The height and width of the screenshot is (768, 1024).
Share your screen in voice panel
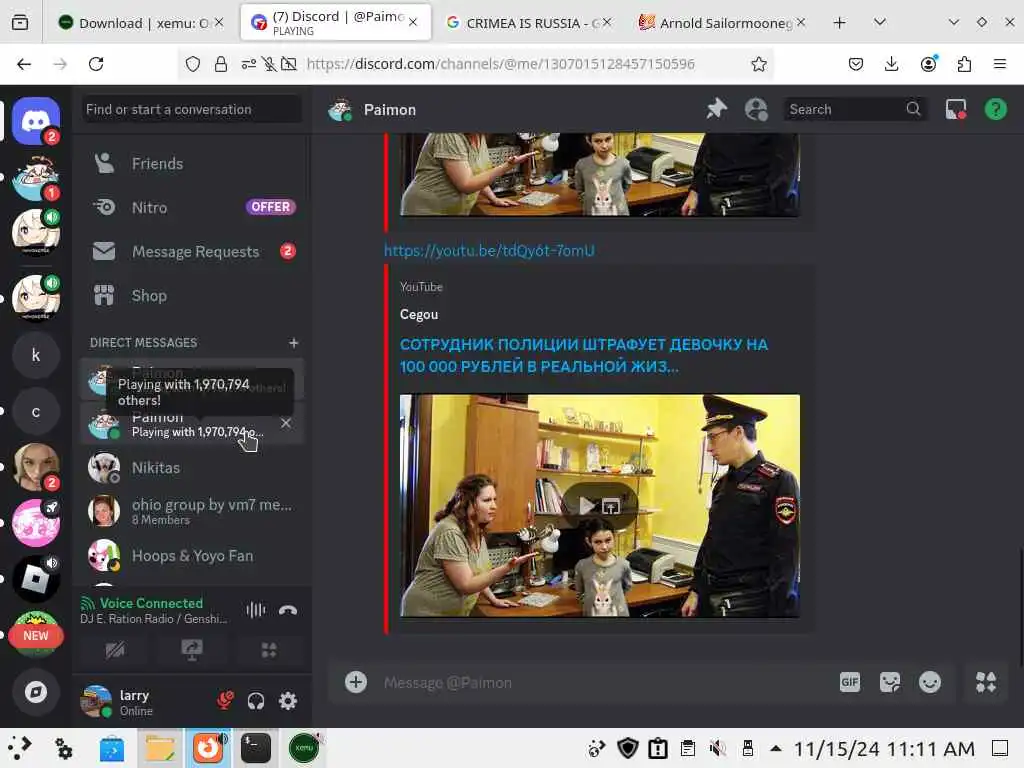pyautogui.click(x=191, y=650)
